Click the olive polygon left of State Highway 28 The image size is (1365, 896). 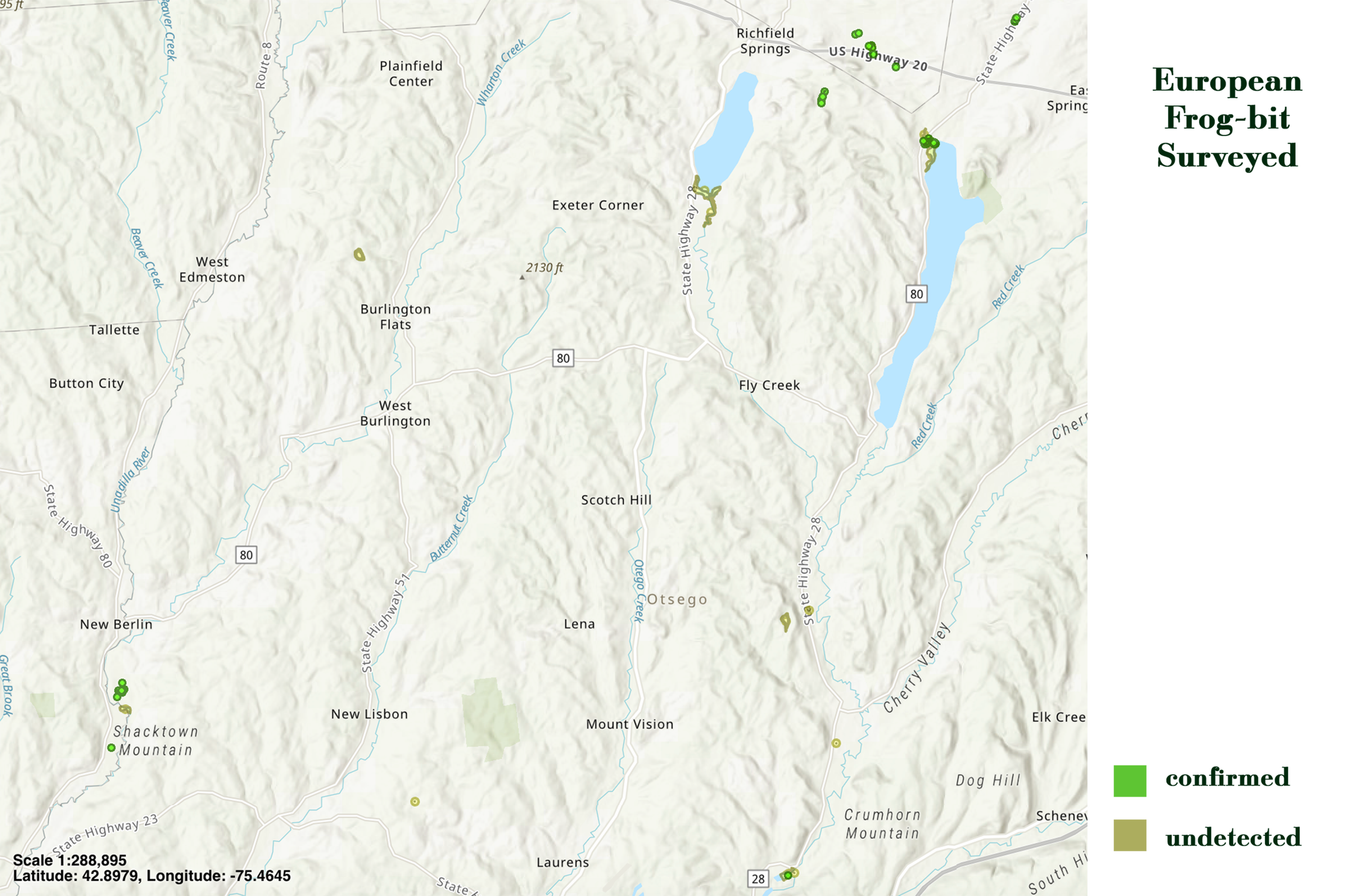tap(785, 621)
